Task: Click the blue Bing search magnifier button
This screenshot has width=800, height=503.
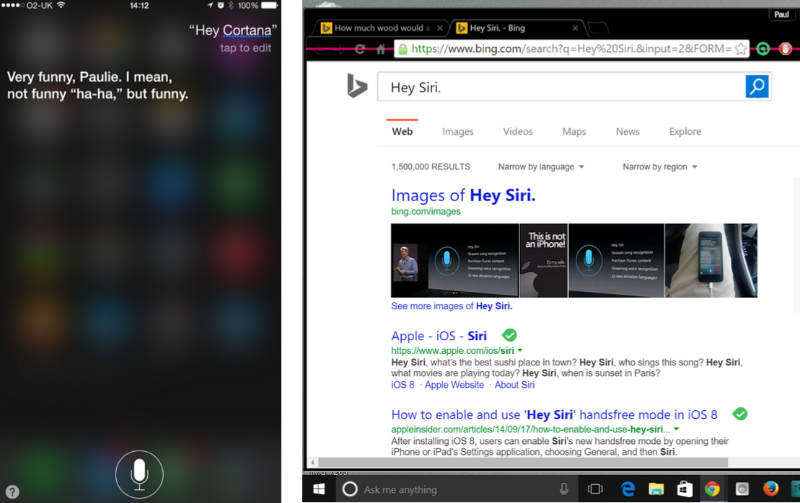Action: coord(757,87)
